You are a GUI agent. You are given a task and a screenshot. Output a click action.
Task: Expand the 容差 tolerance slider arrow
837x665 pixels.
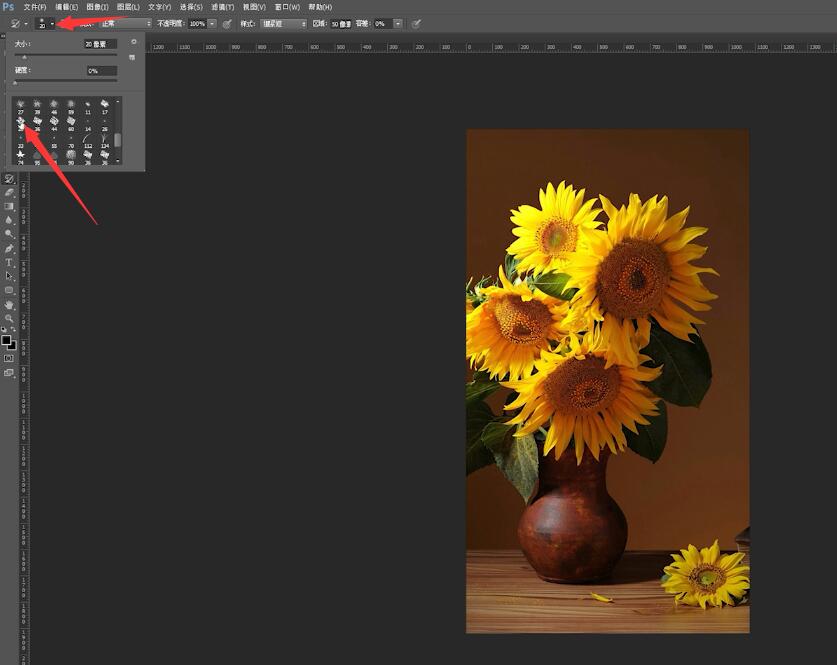(x=398, y=23)
